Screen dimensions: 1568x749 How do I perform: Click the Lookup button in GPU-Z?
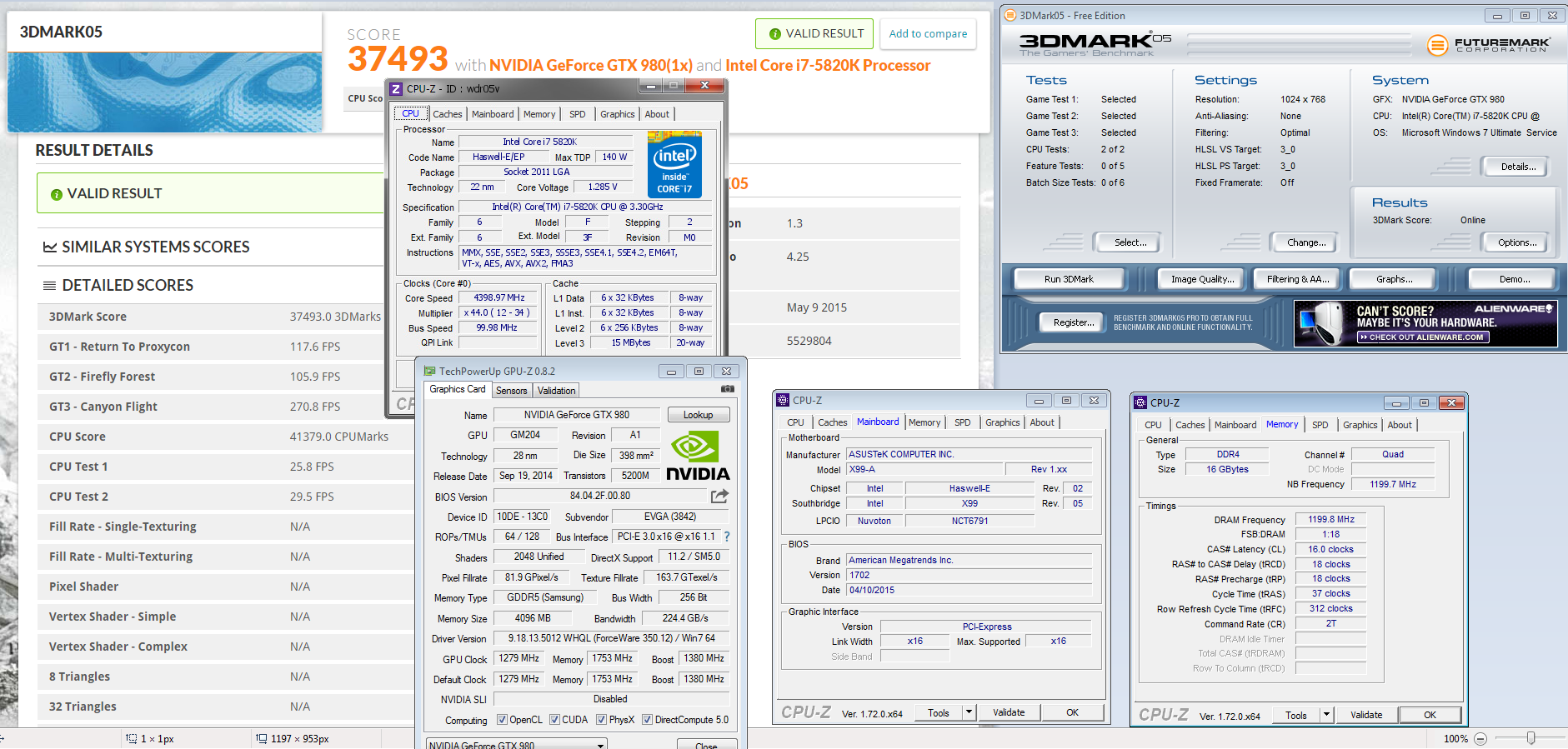coord(699,415)
